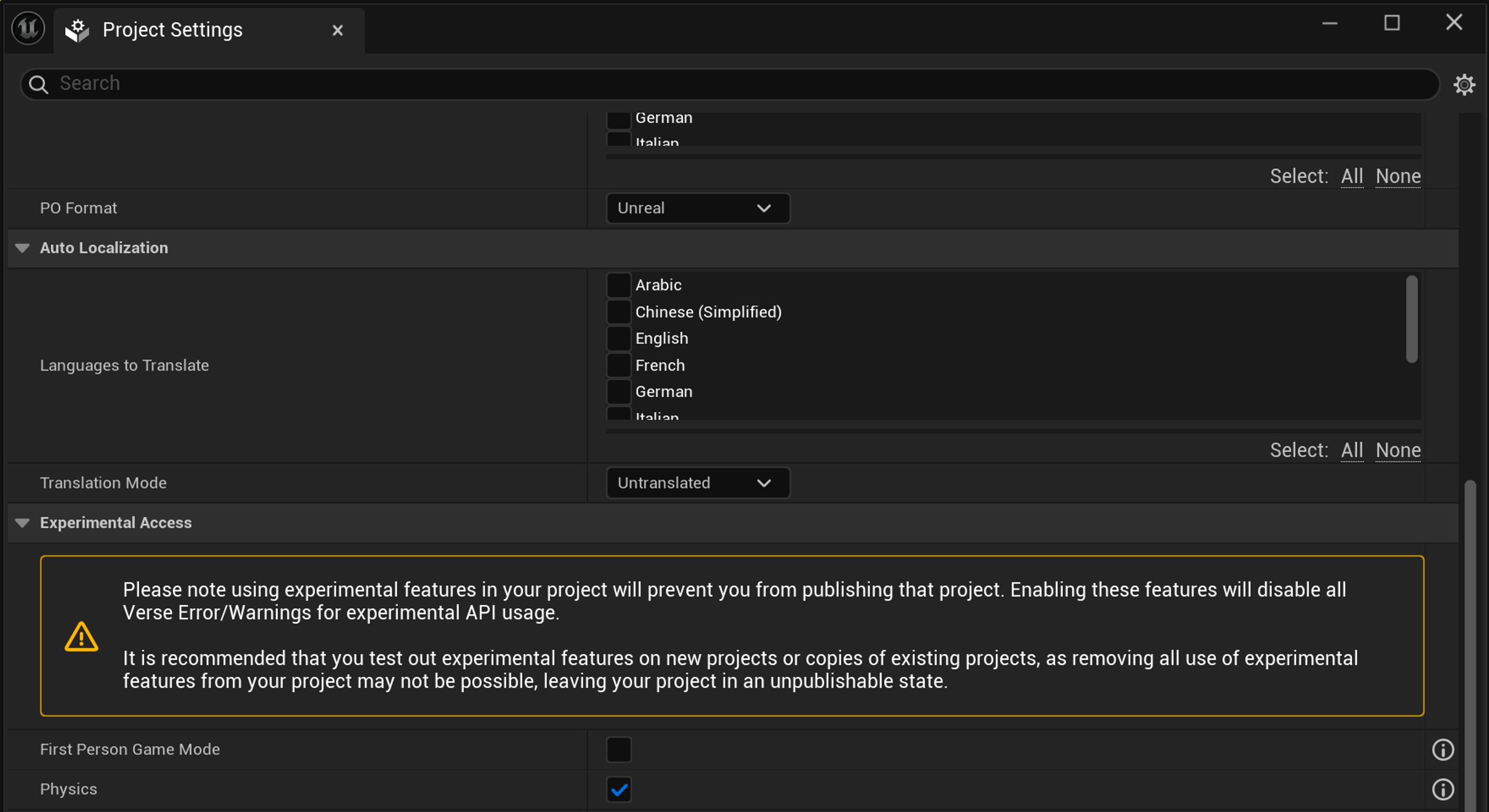Screen dimensions: 1489x812
Task: Enable First Person Game Mode
Action: (618, 750)
